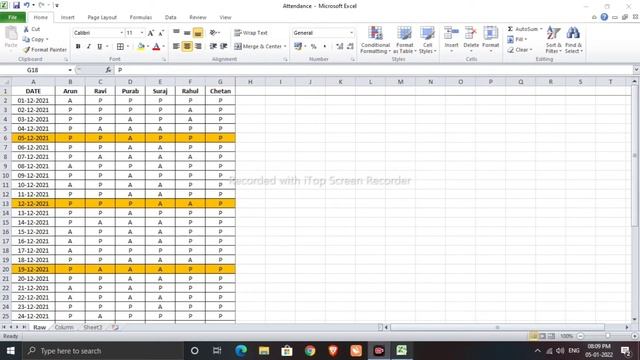Switch to the Data tab
Viewport: 640px width, 360px height.
(171, 18)
